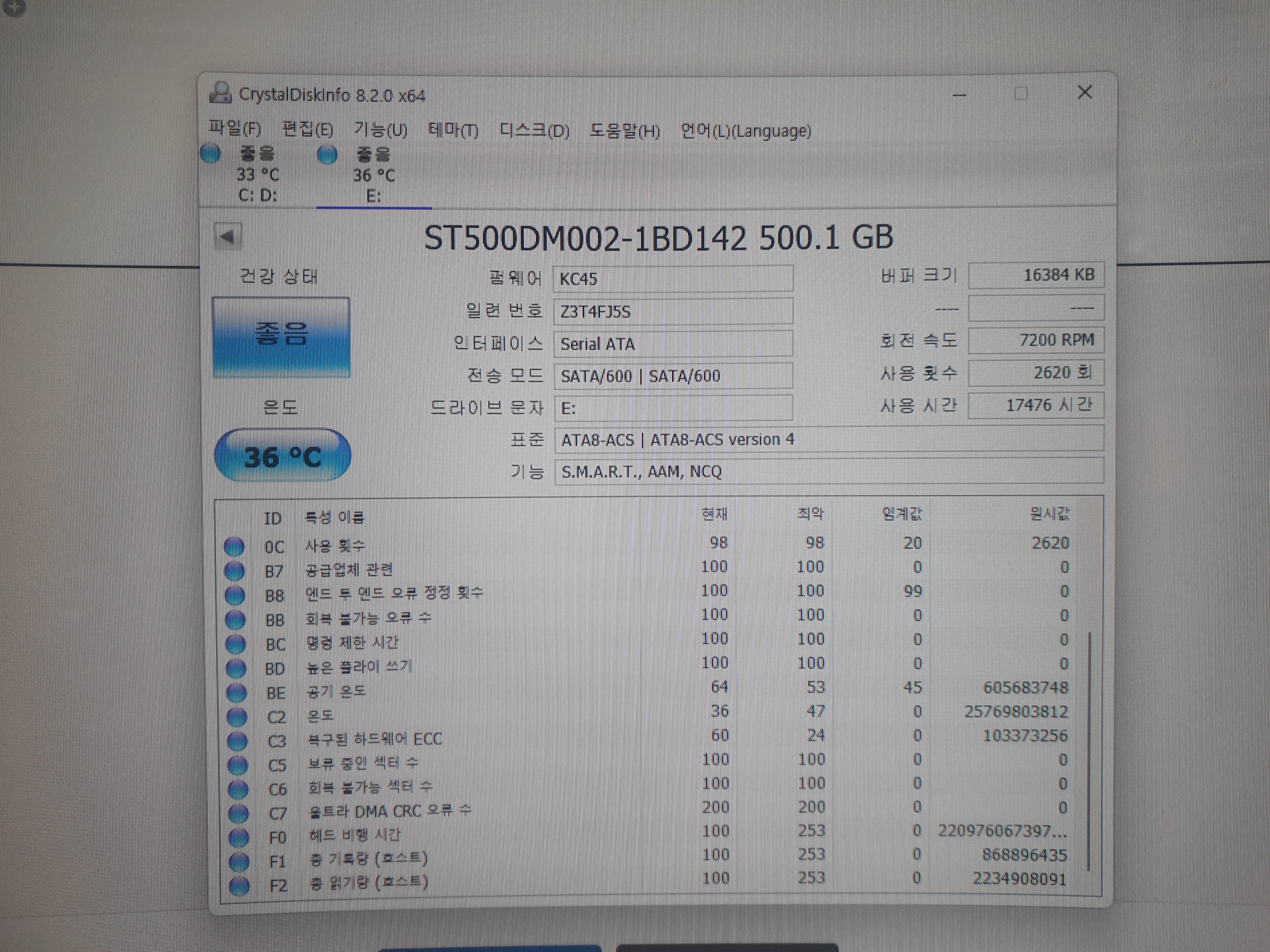Select the 엔드 투 엔드 오류 정정 횟수 attribute row

click(649, 593)
